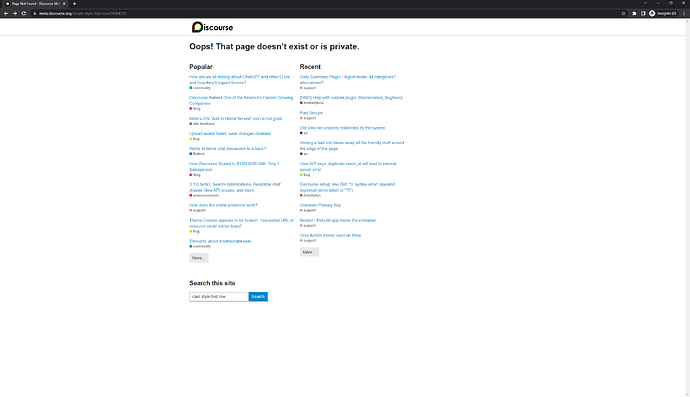This screenshot has width=690, height=397.
Task: Open Upload avatar failed topic
Action: (x=230, y=133)
